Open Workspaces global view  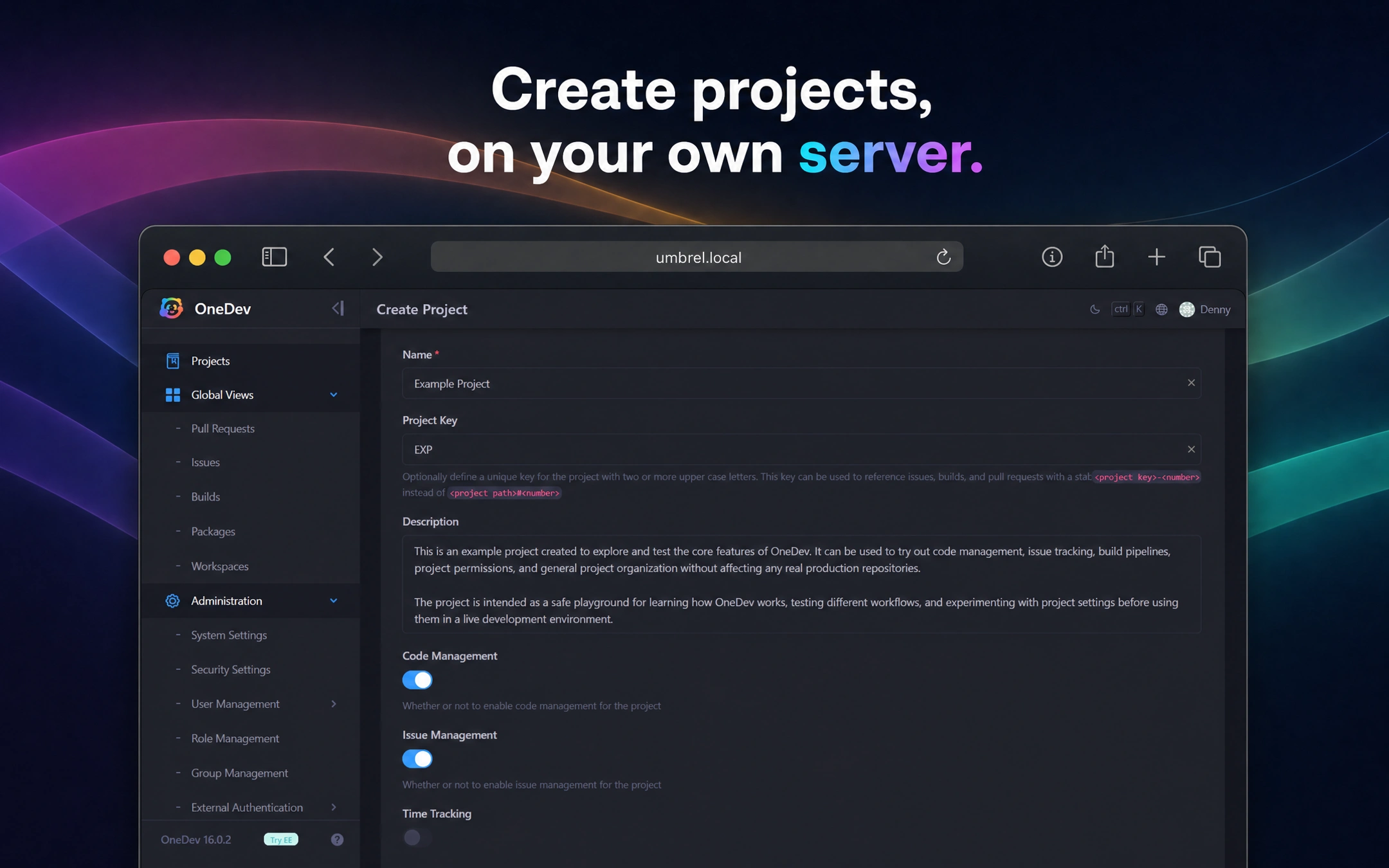coord(219,566)
